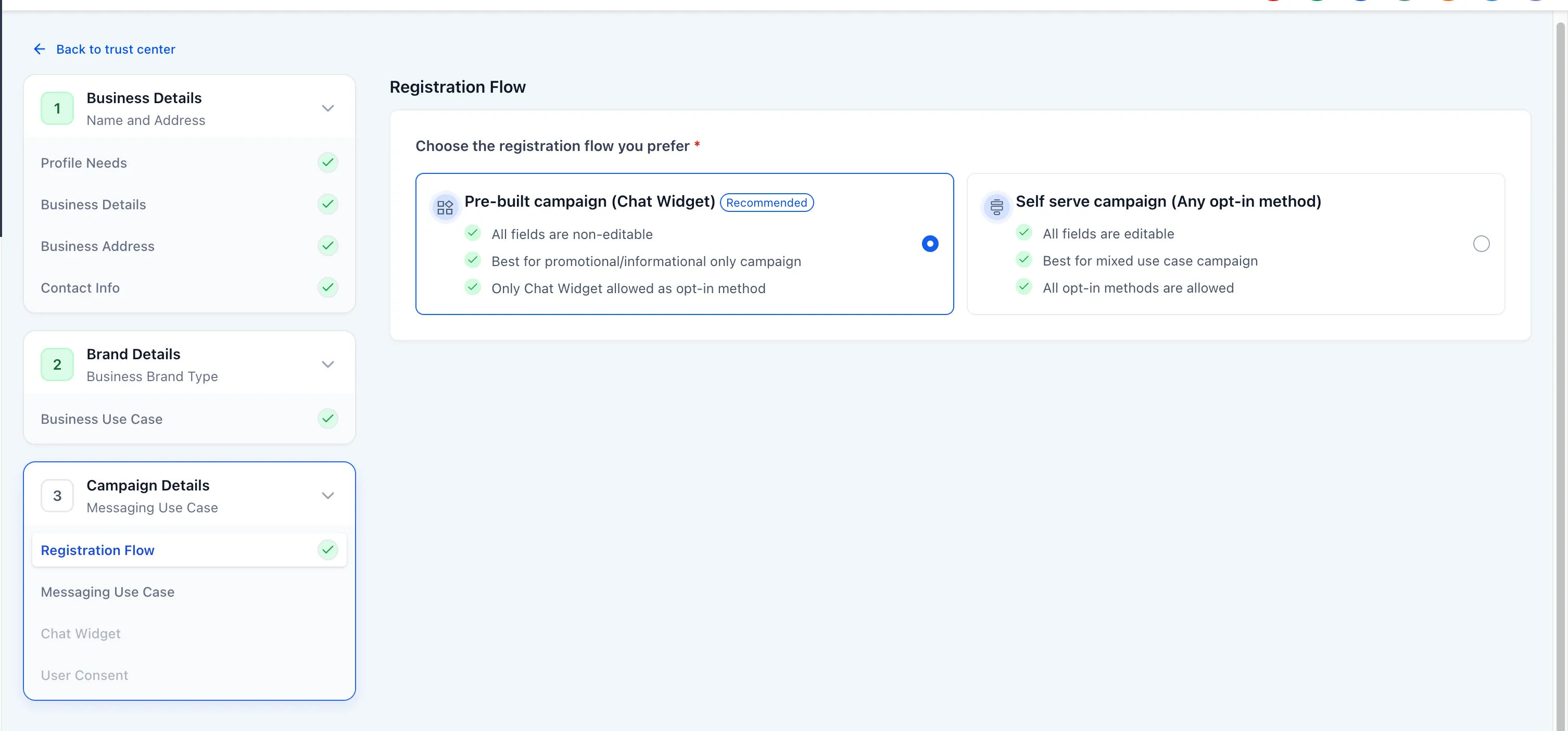This screenshot has height=731, width=1568.
Task: Click the green checkmark beside Contact Info
Action: coord(327,287)
